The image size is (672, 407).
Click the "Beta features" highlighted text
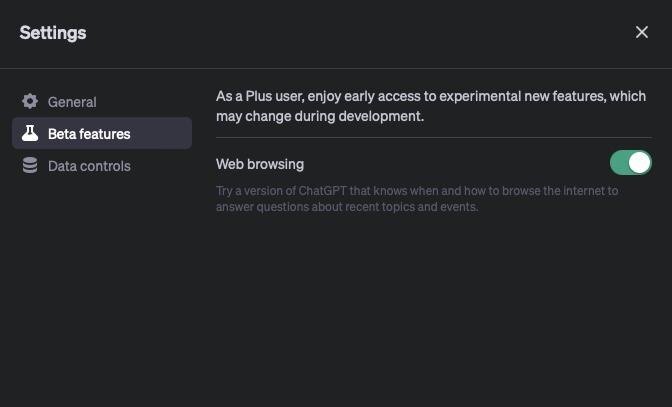point(89,134)
